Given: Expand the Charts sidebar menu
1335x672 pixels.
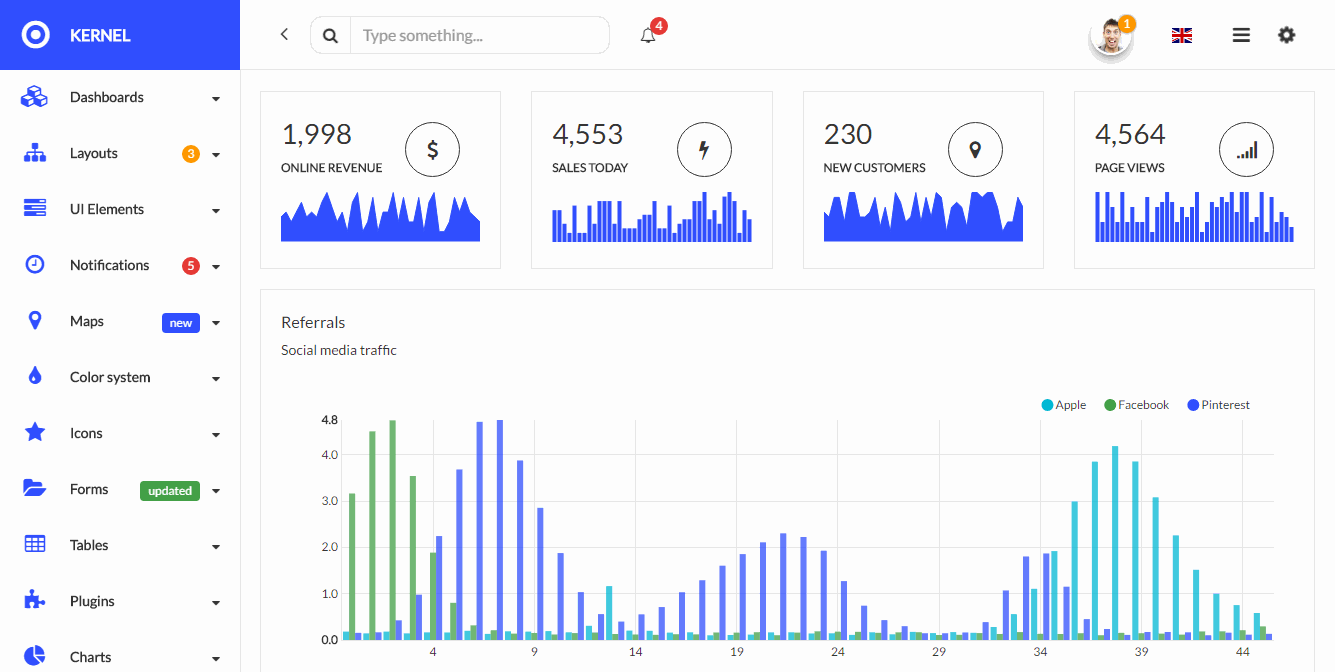Looking at the screenshot, I should tap(89, 656).
